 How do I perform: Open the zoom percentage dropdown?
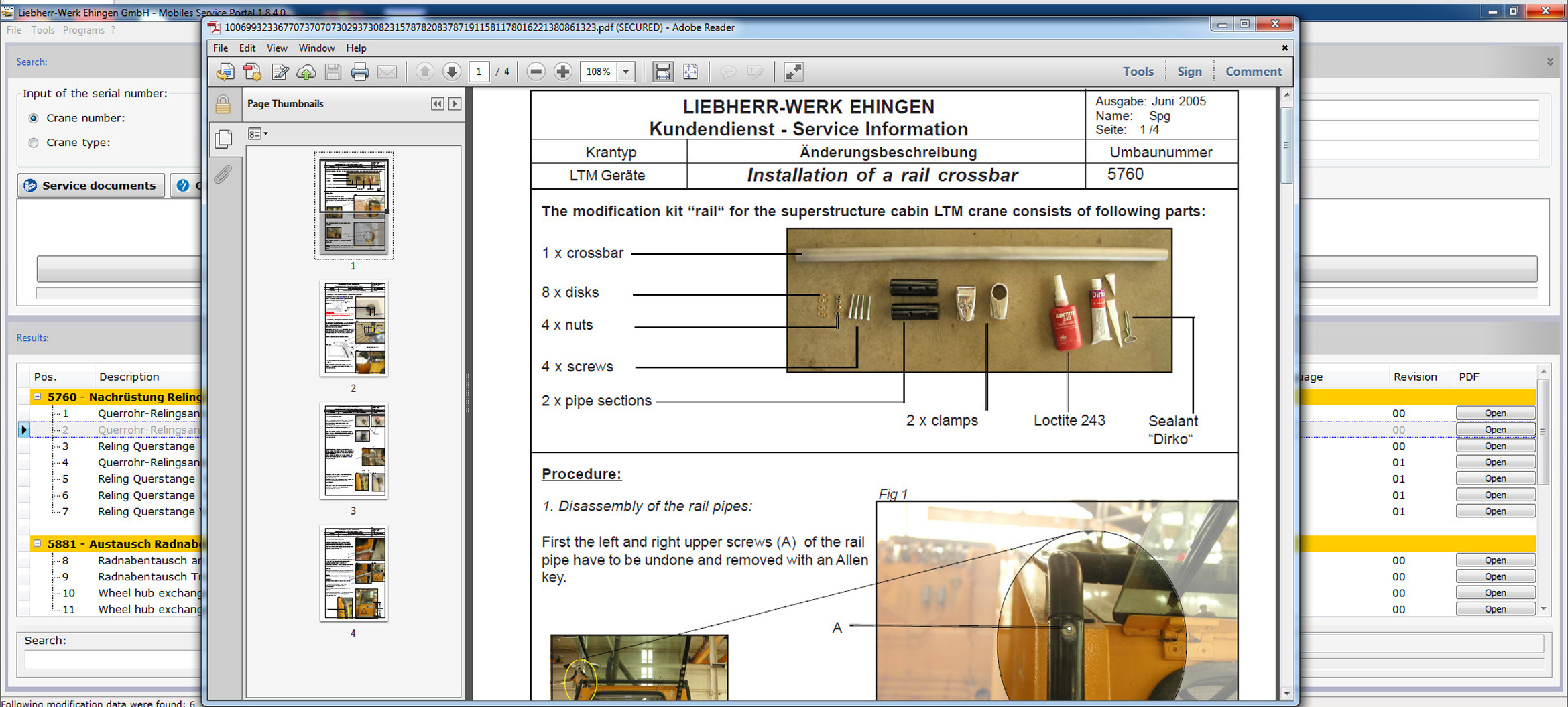point(626,72)
